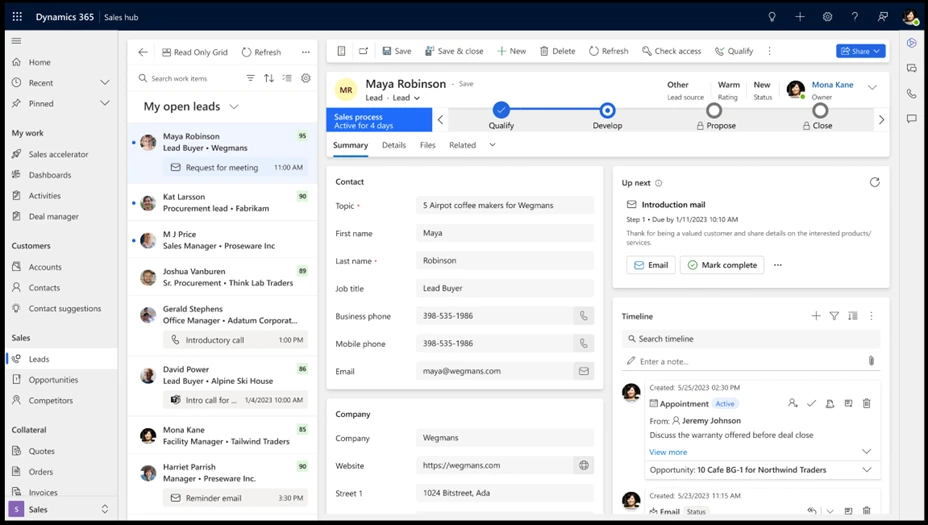Open website with globe icon
Screen dimensions: 928x525
(584, 465)
